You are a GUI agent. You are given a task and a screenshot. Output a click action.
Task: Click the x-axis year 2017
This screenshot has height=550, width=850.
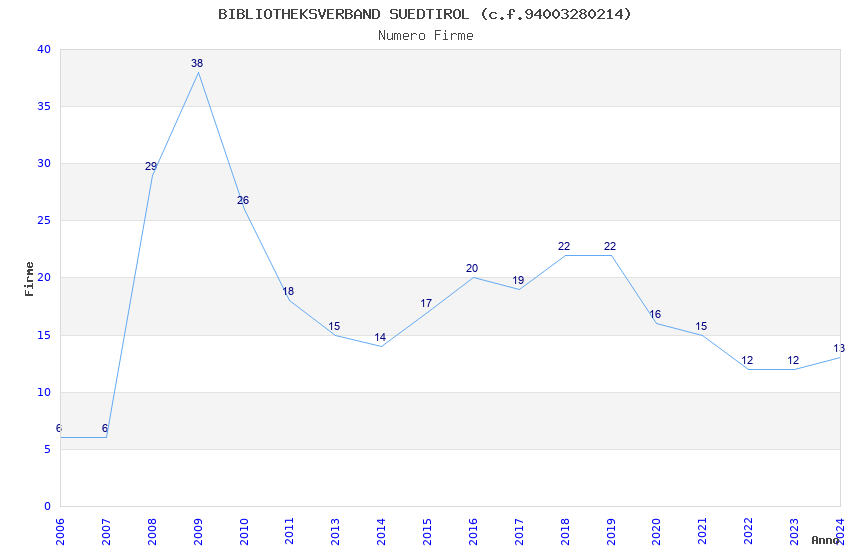[519, 531]
